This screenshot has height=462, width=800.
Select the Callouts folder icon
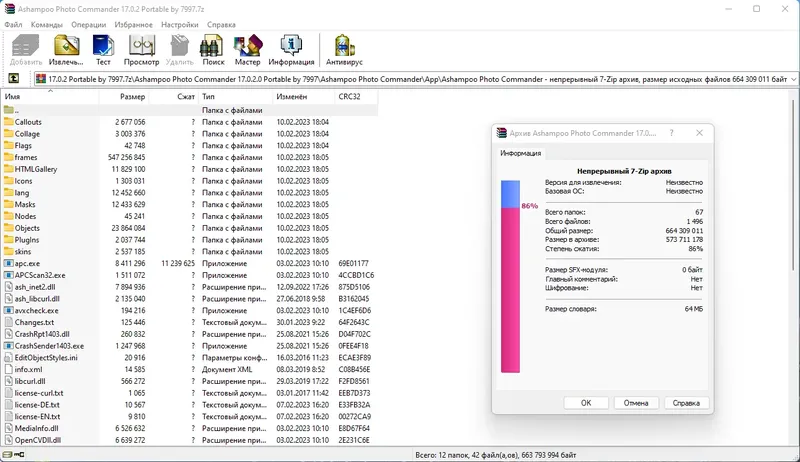pos(8,122)
